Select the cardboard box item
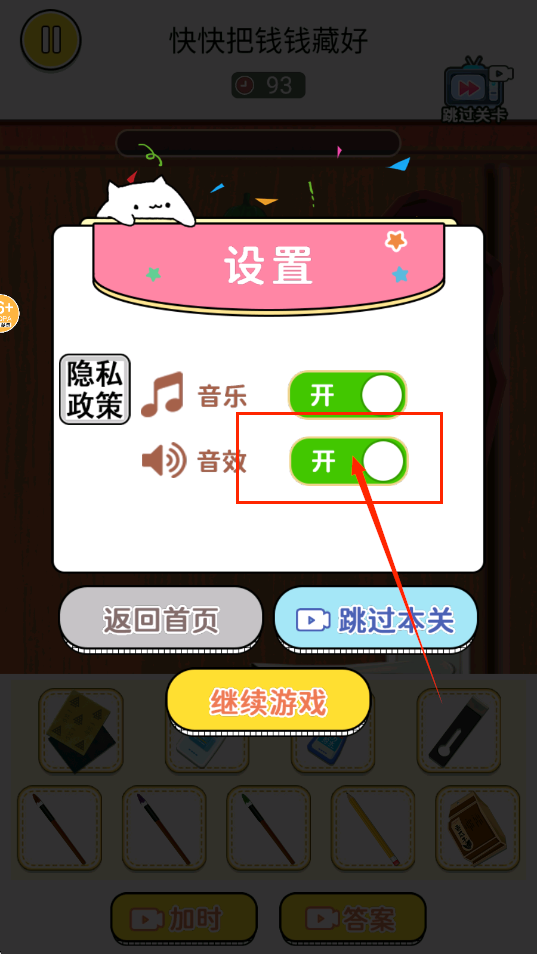The height and width of the screenshot is (954, 537). (477, 828)
